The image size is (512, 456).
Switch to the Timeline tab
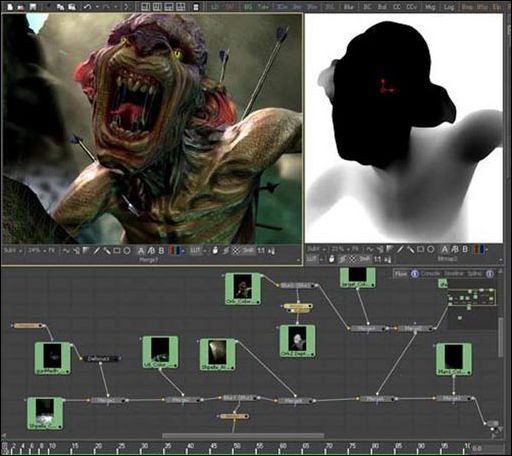coord(454,274)
